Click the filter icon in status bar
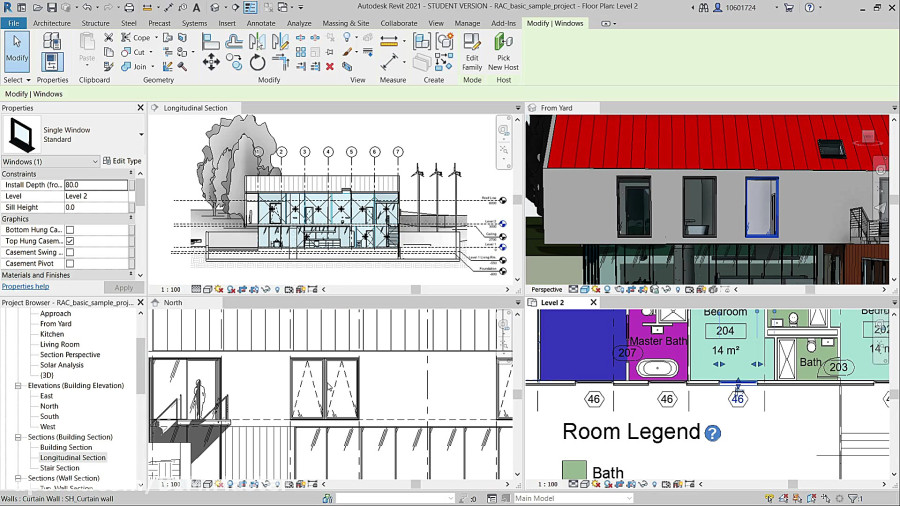This screenshot has width=900, height=506. (x=854, y=499)
